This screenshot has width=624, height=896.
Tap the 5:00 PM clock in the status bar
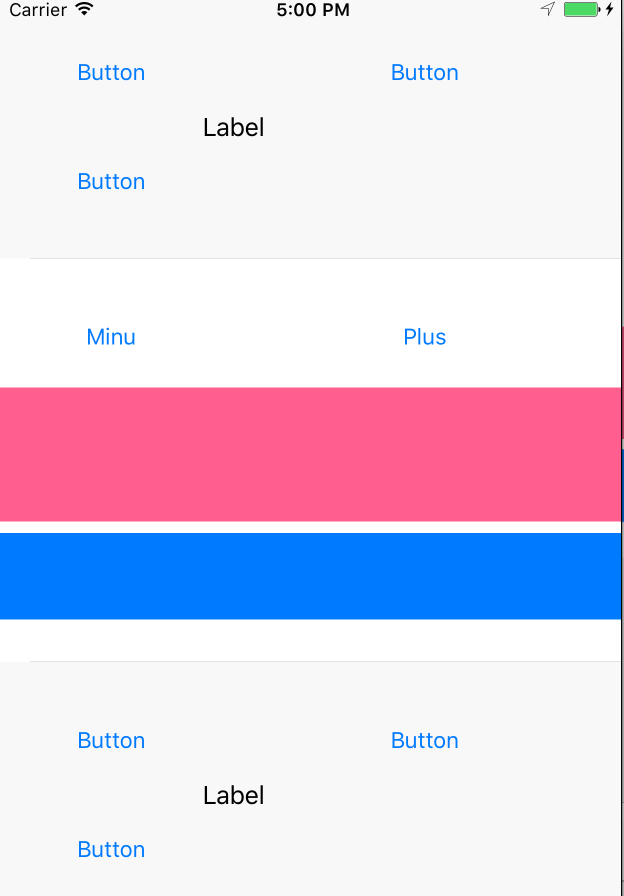313,11
